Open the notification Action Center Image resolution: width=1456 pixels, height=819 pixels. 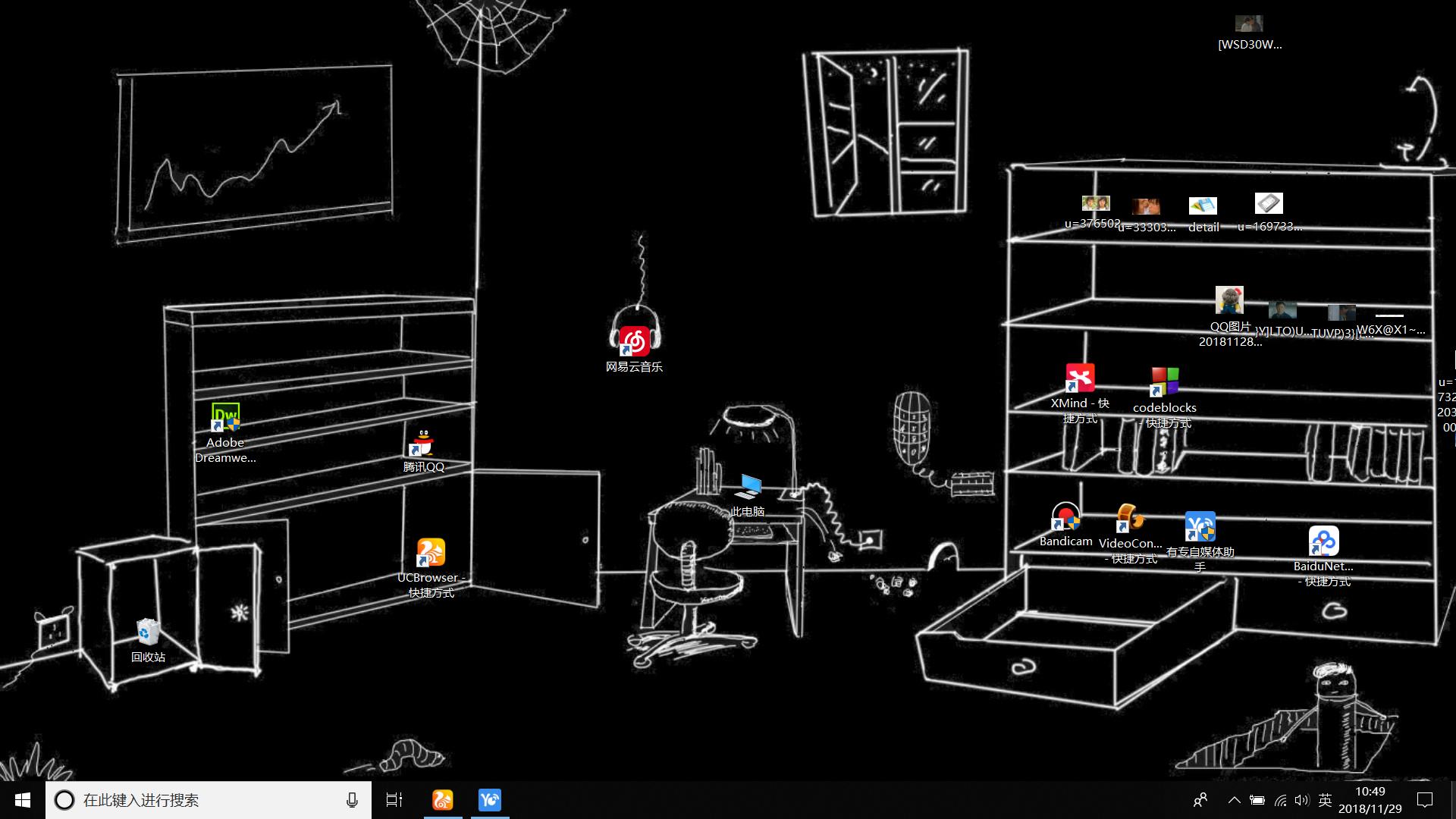coord(1425,800)
